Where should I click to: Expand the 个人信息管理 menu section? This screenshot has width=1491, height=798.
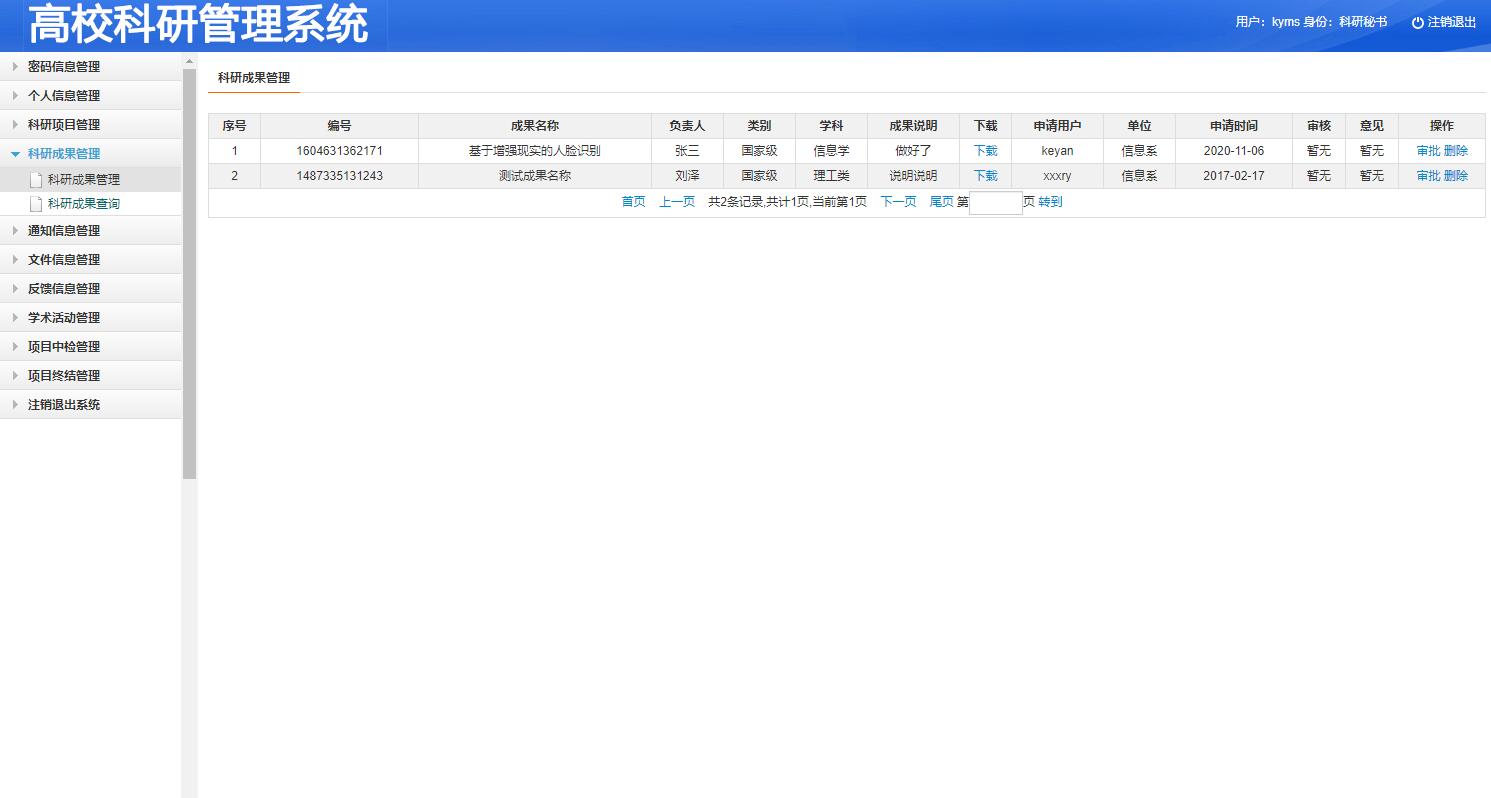point(64,96)
